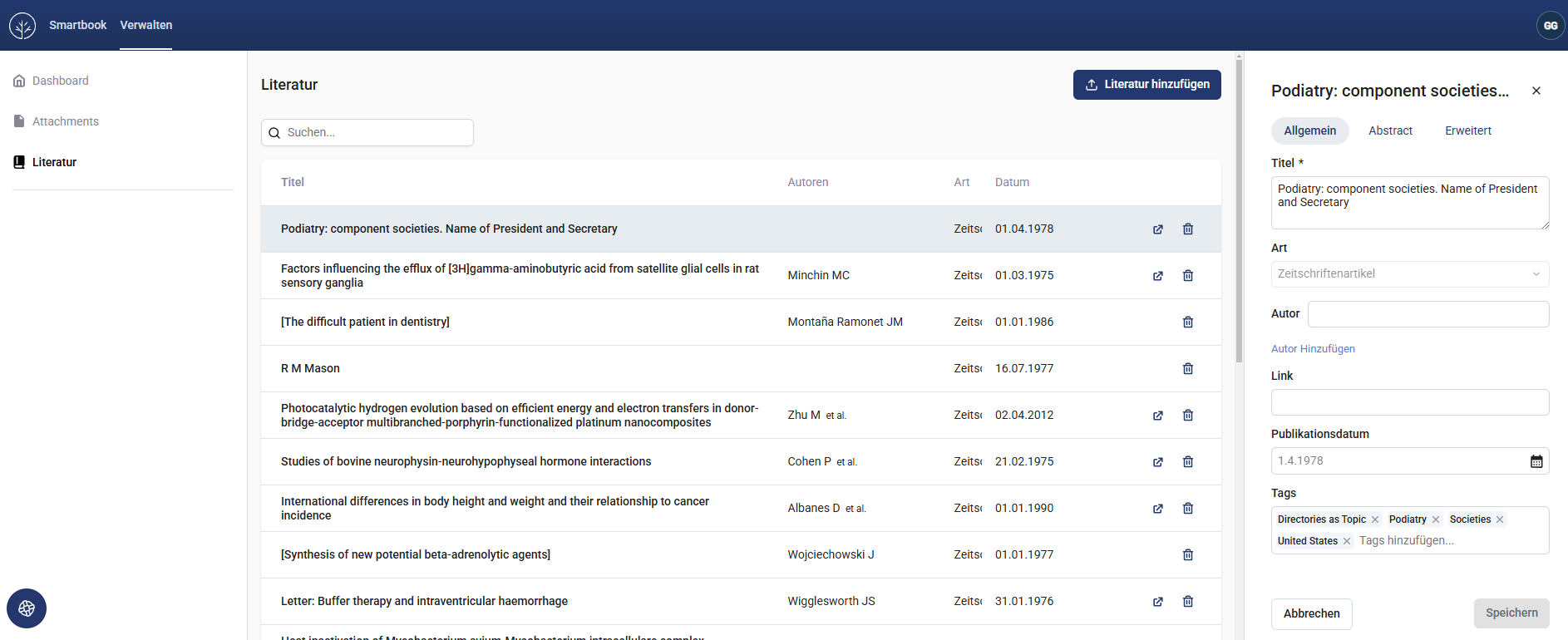
Task: Click the Autor Hinzufügen link
Action: (x=1313, y=349)
